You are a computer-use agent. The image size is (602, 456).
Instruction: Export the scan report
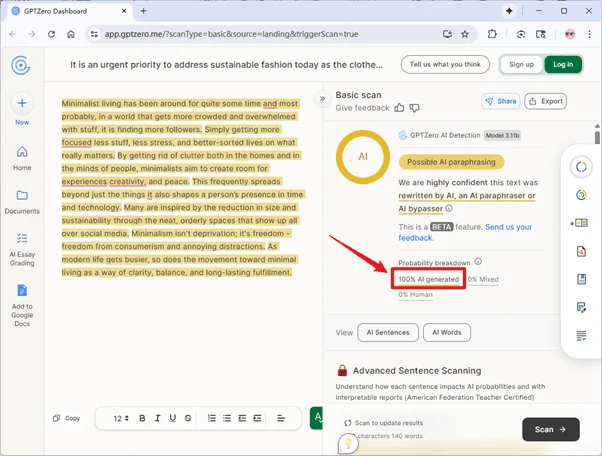click(x=545, y=101)
